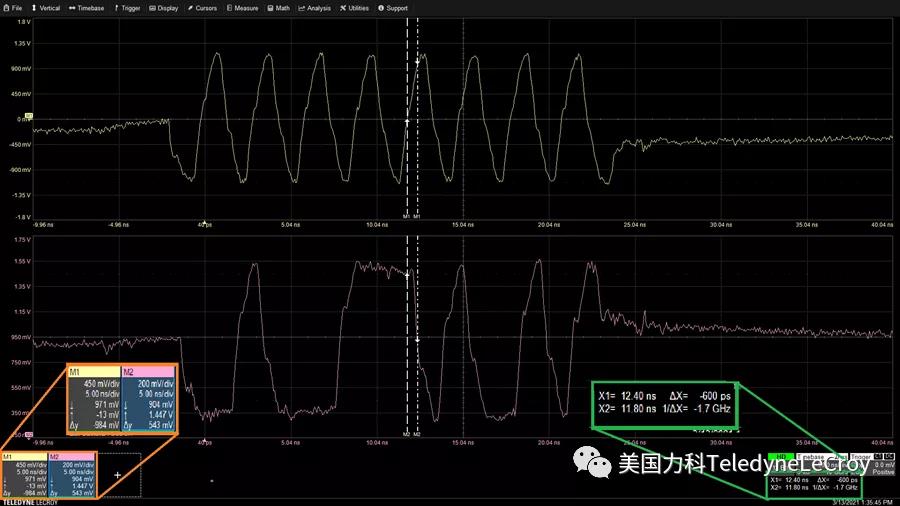The width and height of the screenshot is (900, 506).
Task: Open the Timebase menu
Action: click(87, 8)
